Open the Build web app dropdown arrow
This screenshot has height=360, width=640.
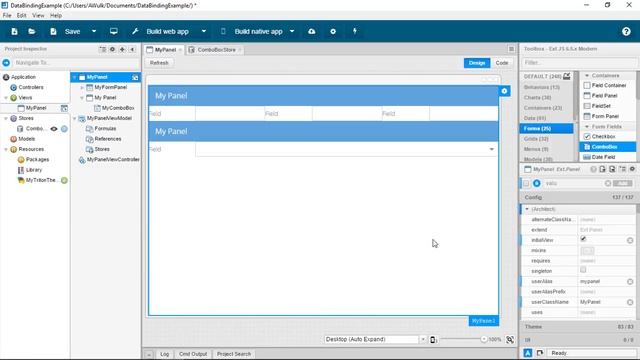[x=204, y=31]
